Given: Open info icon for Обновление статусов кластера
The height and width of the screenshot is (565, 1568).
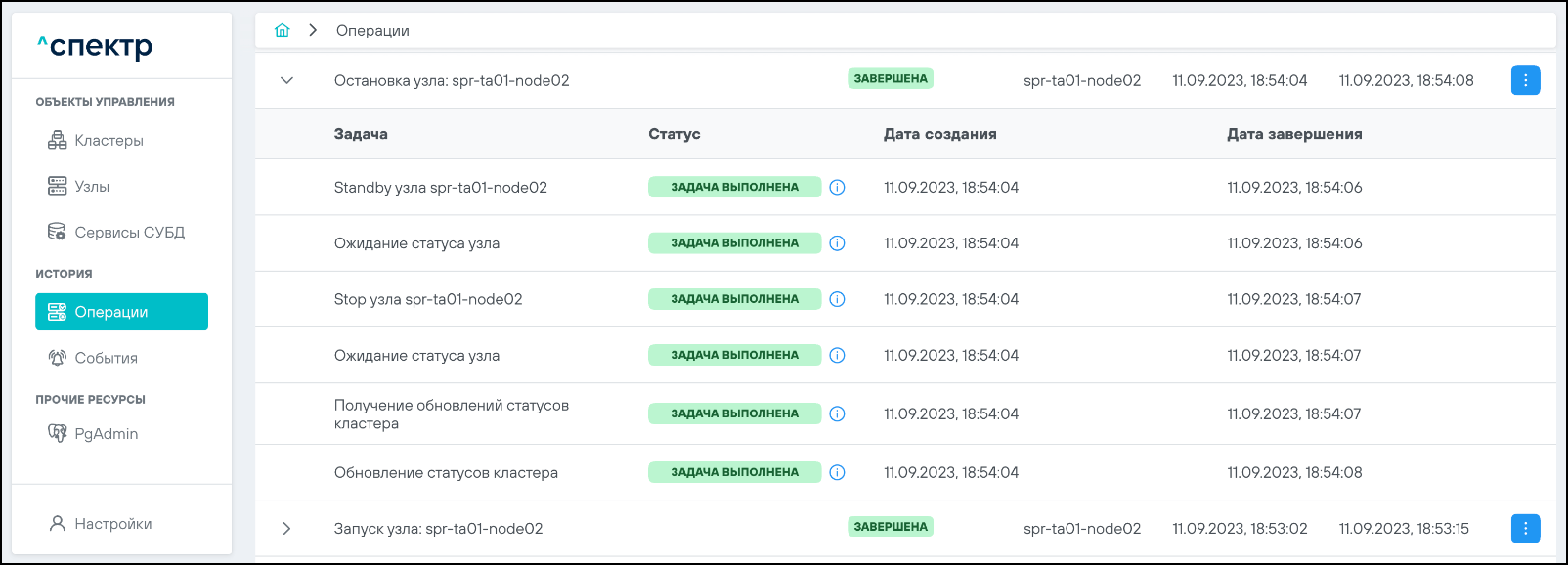Looking at the screenshot, I should tap(837, 472).
